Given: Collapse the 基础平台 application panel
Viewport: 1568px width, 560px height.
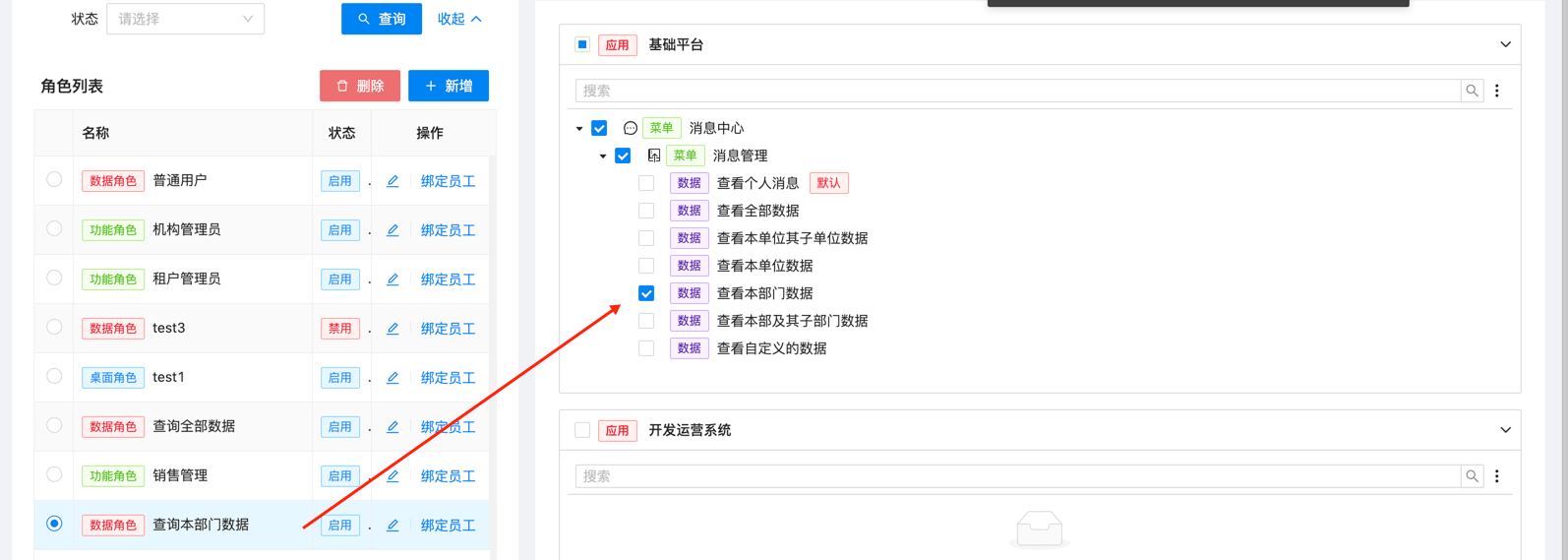Looking at the screenshot, I should point(1505,44).
